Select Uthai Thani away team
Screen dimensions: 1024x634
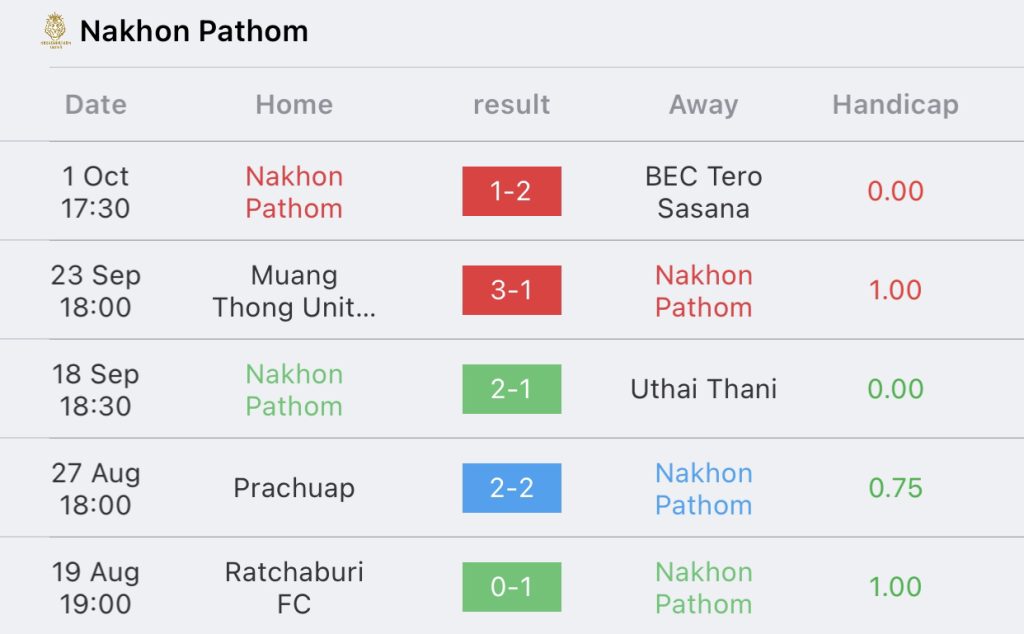703,389
